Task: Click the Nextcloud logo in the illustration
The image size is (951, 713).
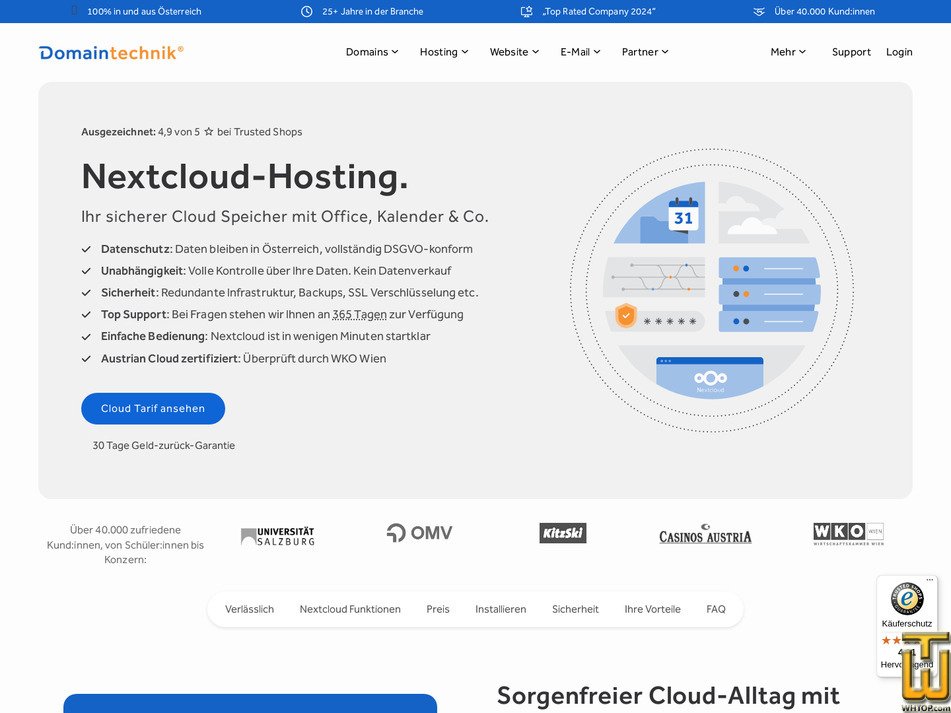Action: pos(710,381)
